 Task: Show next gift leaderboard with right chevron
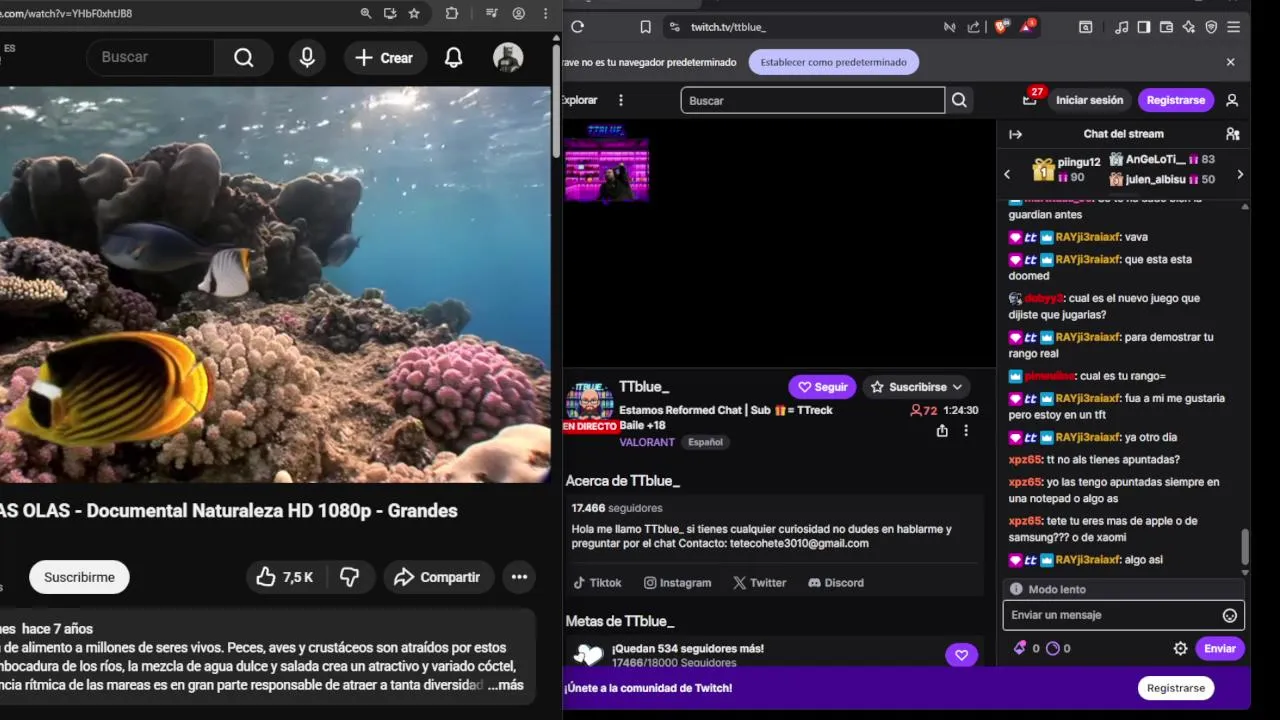click(1240, 174)
